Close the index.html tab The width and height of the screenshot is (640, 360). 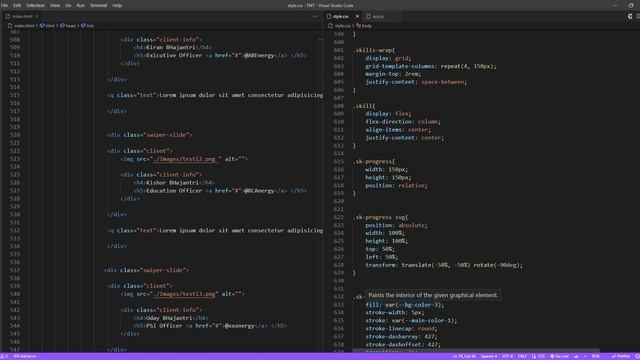(36, 16)
